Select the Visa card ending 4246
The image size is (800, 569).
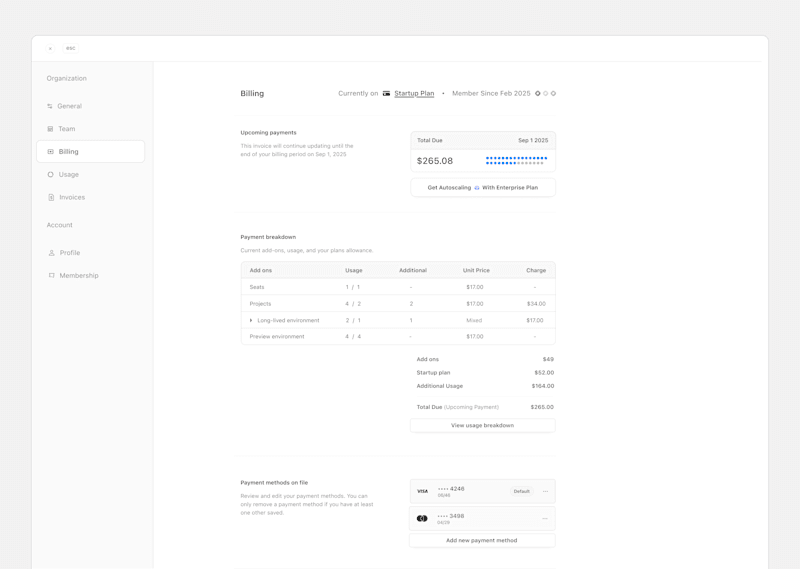click(482, 491)
